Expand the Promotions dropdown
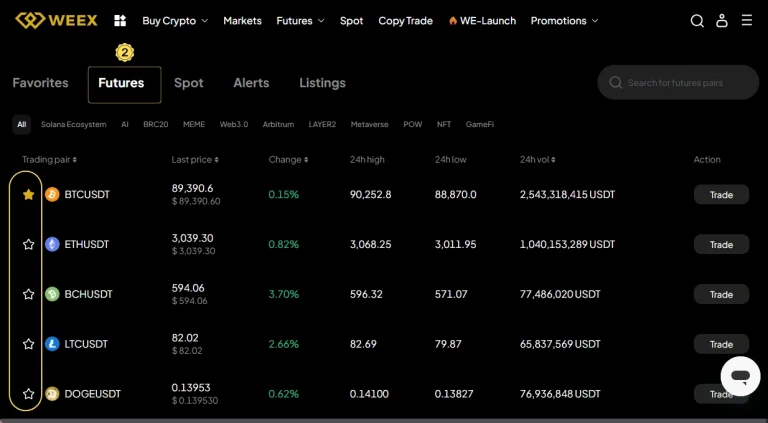This screenshot has height=423, width=768. [x=564, y=21]
